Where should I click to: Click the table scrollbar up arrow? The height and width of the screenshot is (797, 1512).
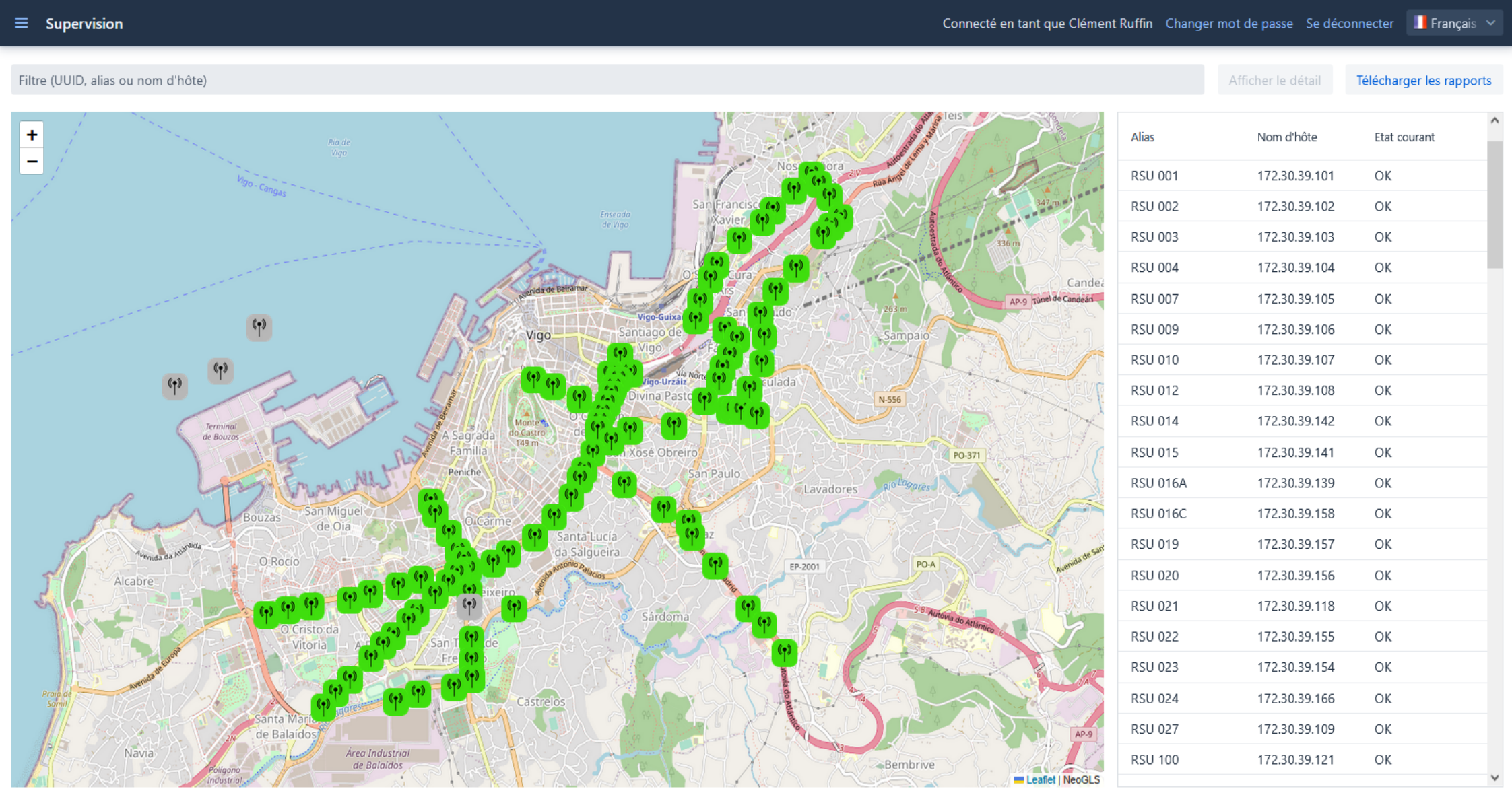coord(1494,120)
